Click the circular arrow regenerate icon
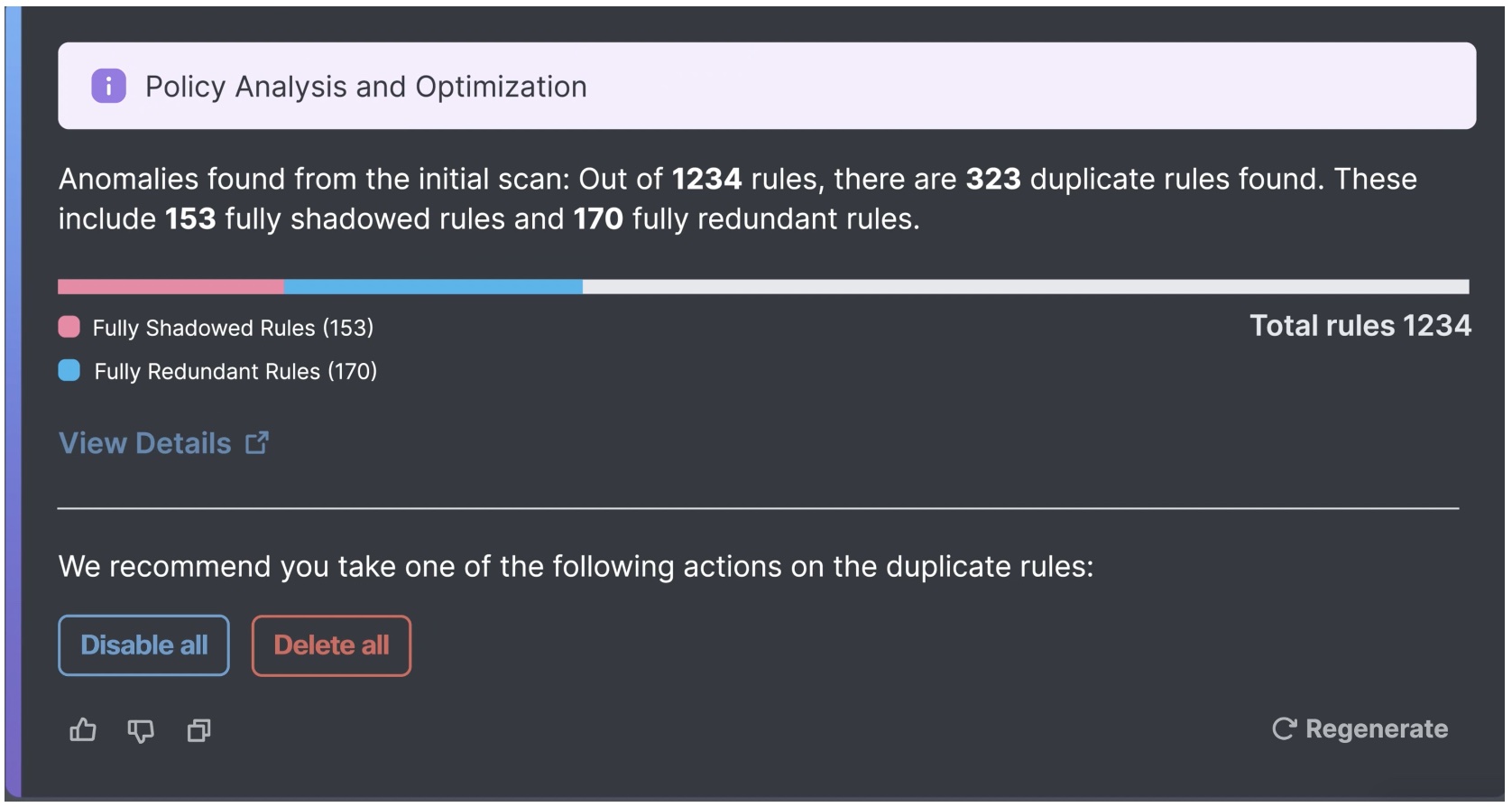1512x807 pixels. click(x=1284, y=728)
